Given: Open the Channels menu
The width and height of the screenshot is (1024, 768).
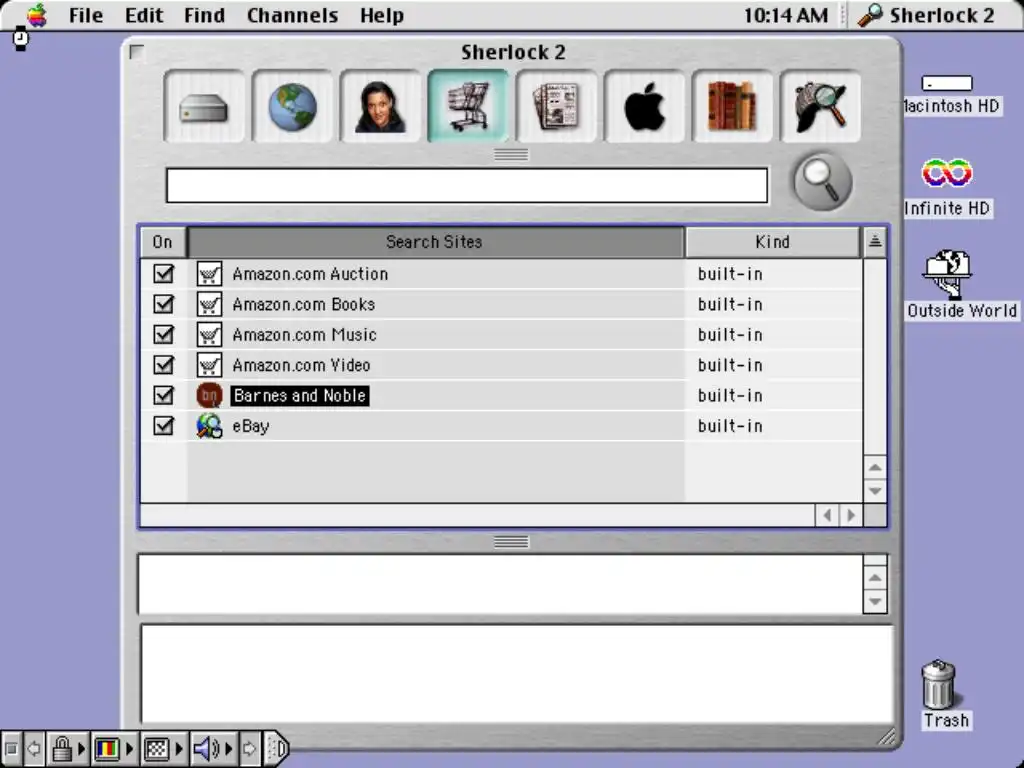Looking at the screenshot, I should [293, 15].
